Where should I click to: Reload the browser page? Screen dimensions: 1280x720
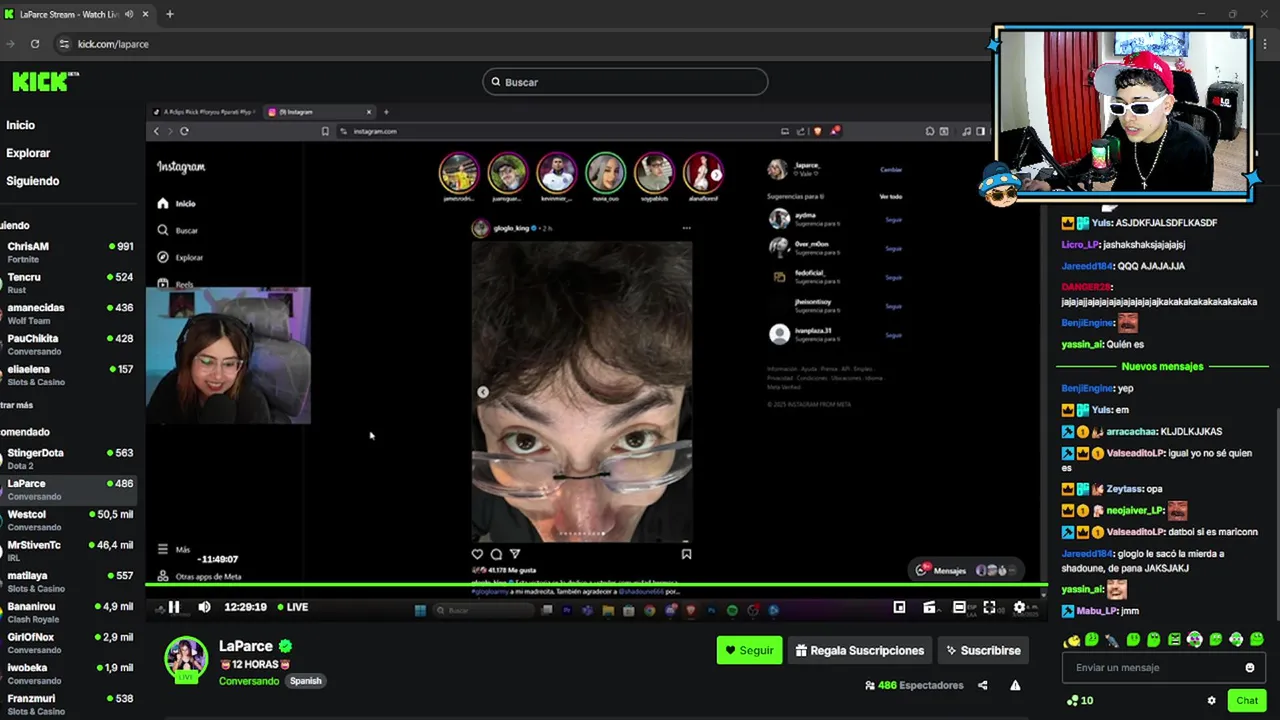coord(35,44)
